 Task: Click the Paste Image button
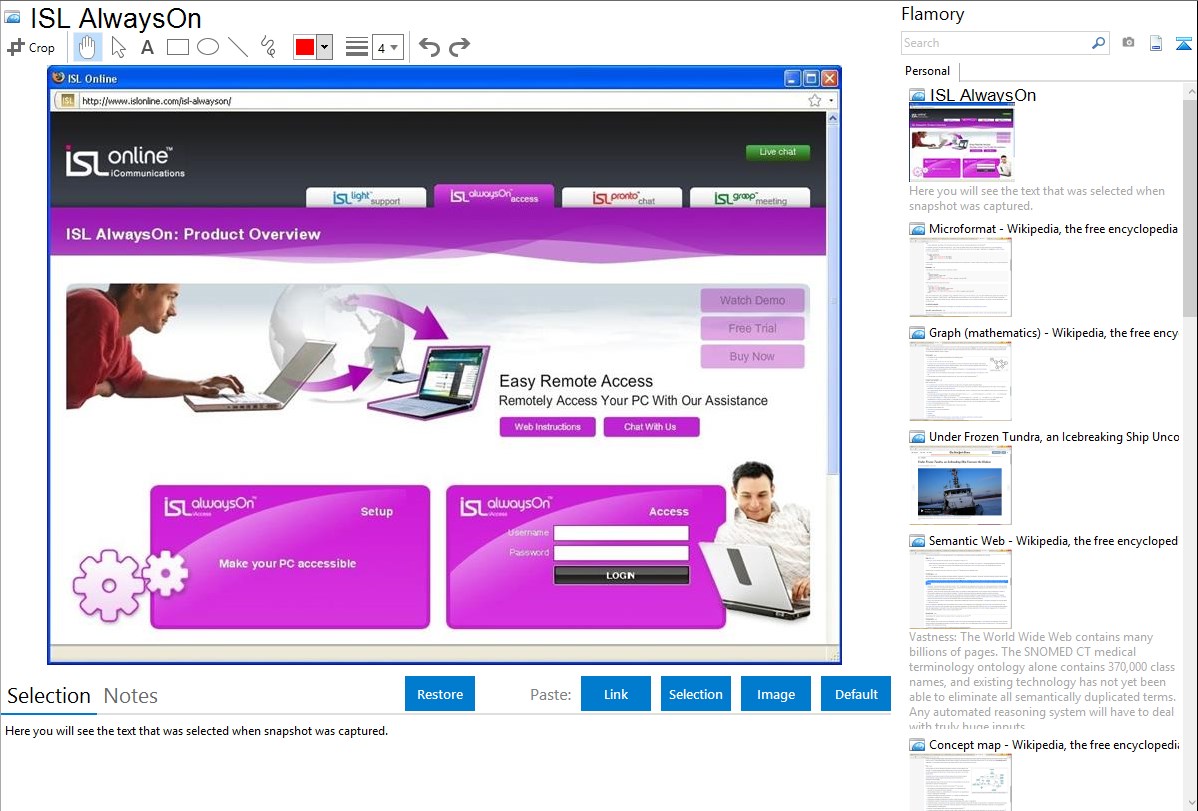pyautogui.click(x=775, y=694)
